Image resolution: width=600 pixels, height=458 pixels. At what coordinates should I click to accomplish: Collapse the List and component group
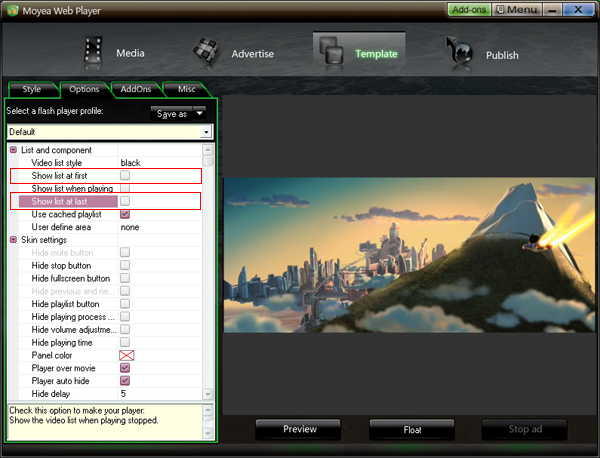pyautogui.click(x=13, y=150)
